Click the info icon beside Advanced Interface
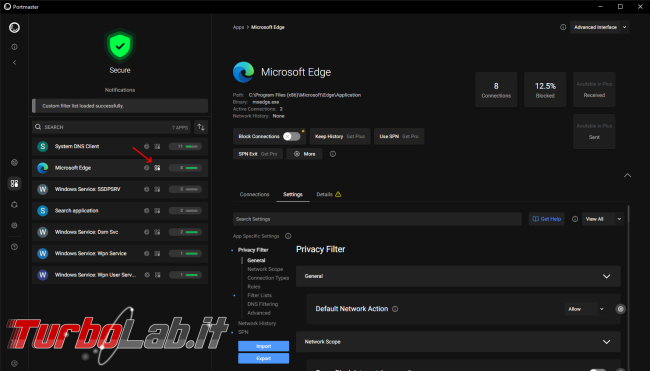650x371 pixels. click(563, 27)
